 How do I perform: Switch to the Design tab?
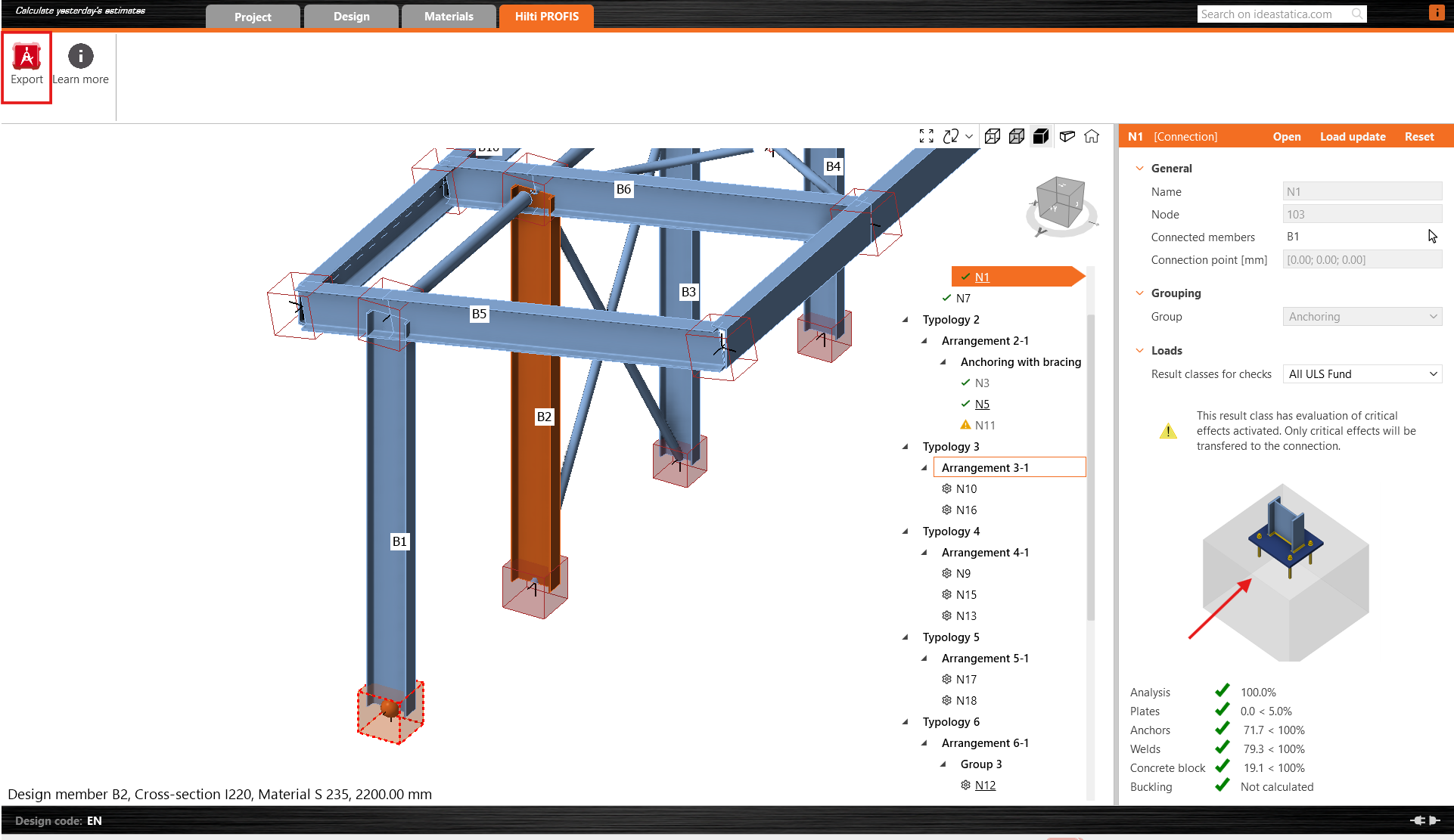pyautogui.click(x=350, y=16)
